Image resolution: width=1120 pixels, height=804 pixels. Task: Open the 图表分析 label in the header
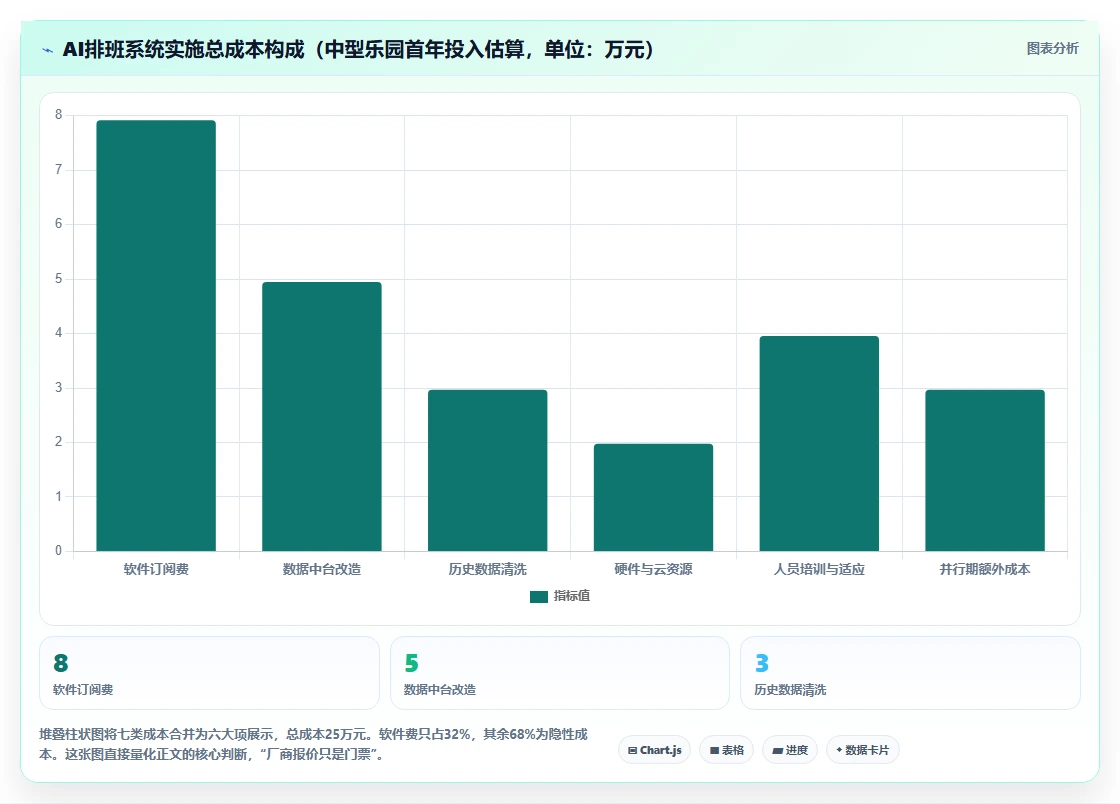click(x=1052, y=49)
